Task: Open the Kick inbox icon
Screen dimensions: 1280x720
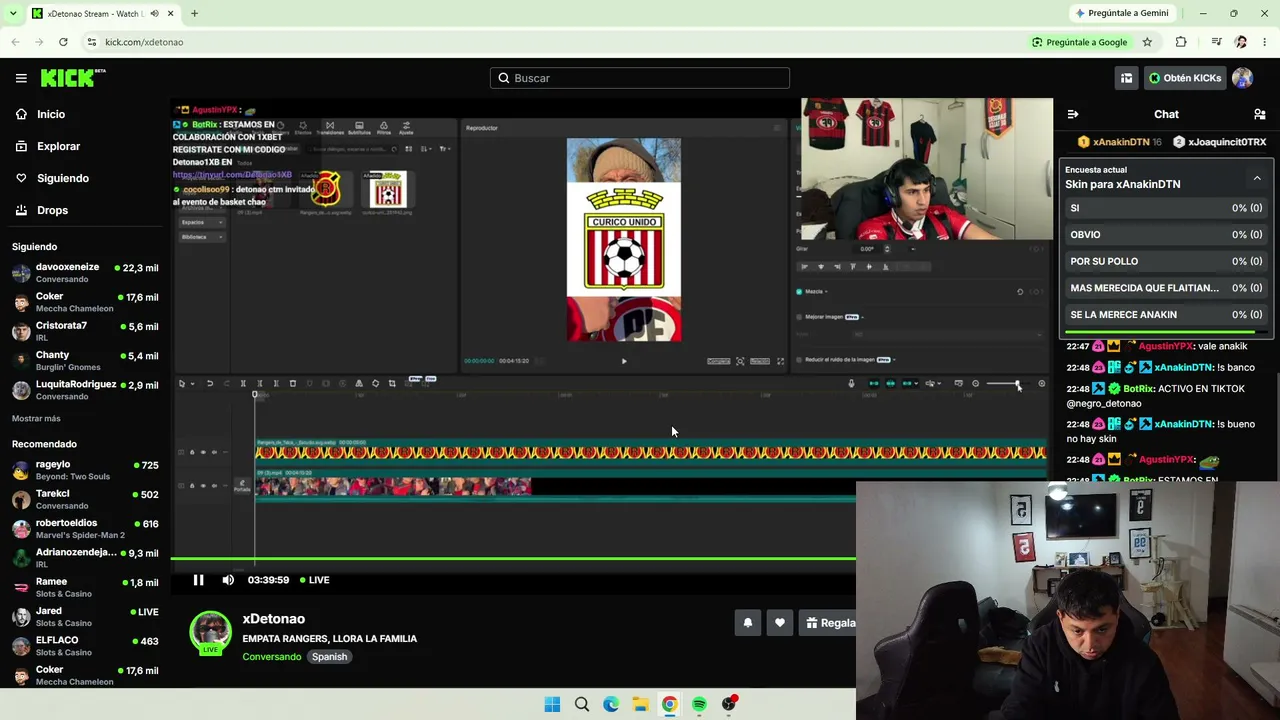Action: tap(1126, 78)
